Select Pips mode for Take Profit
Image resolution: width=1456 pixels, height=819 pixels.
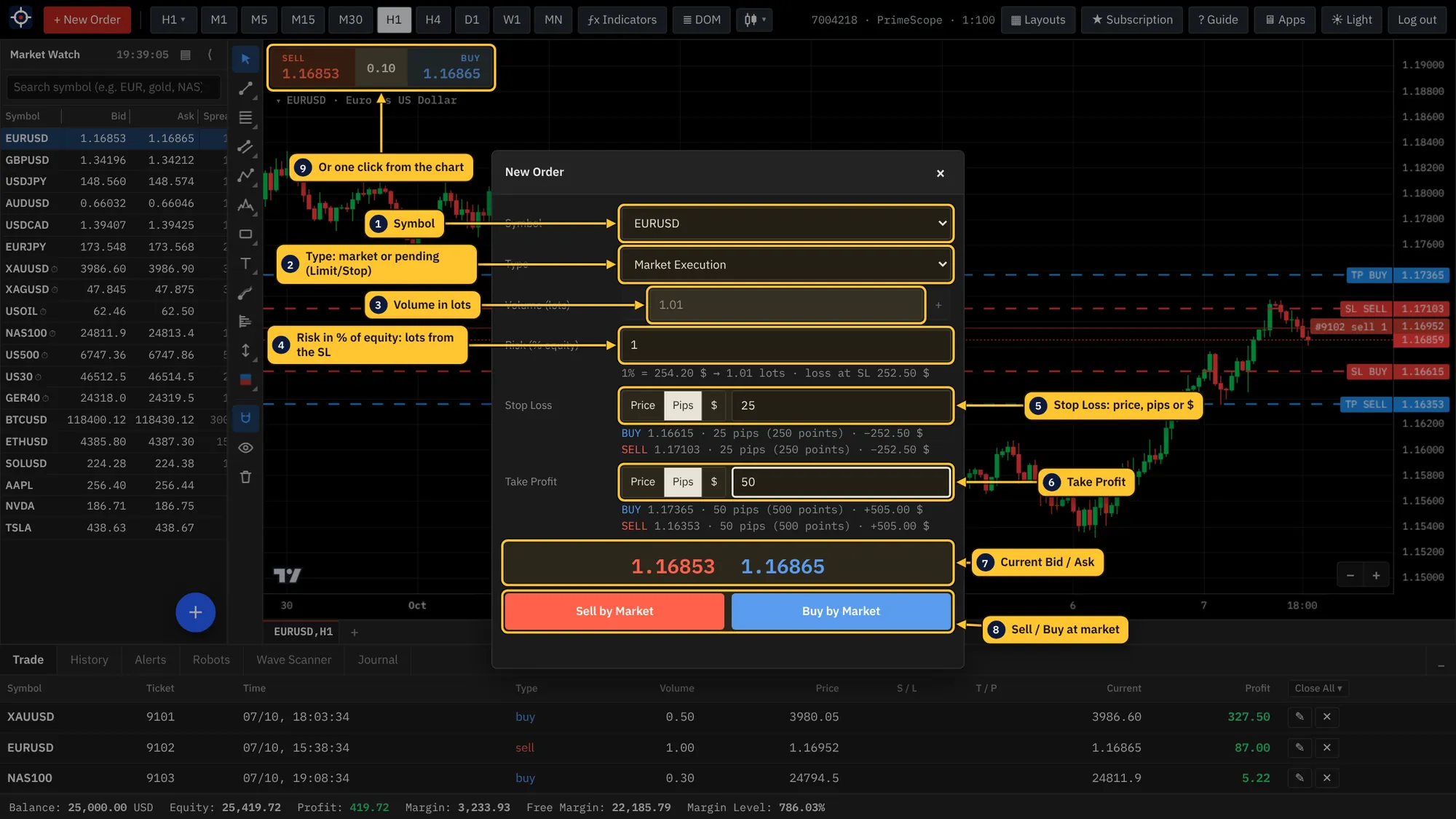(x=683, y=482)
